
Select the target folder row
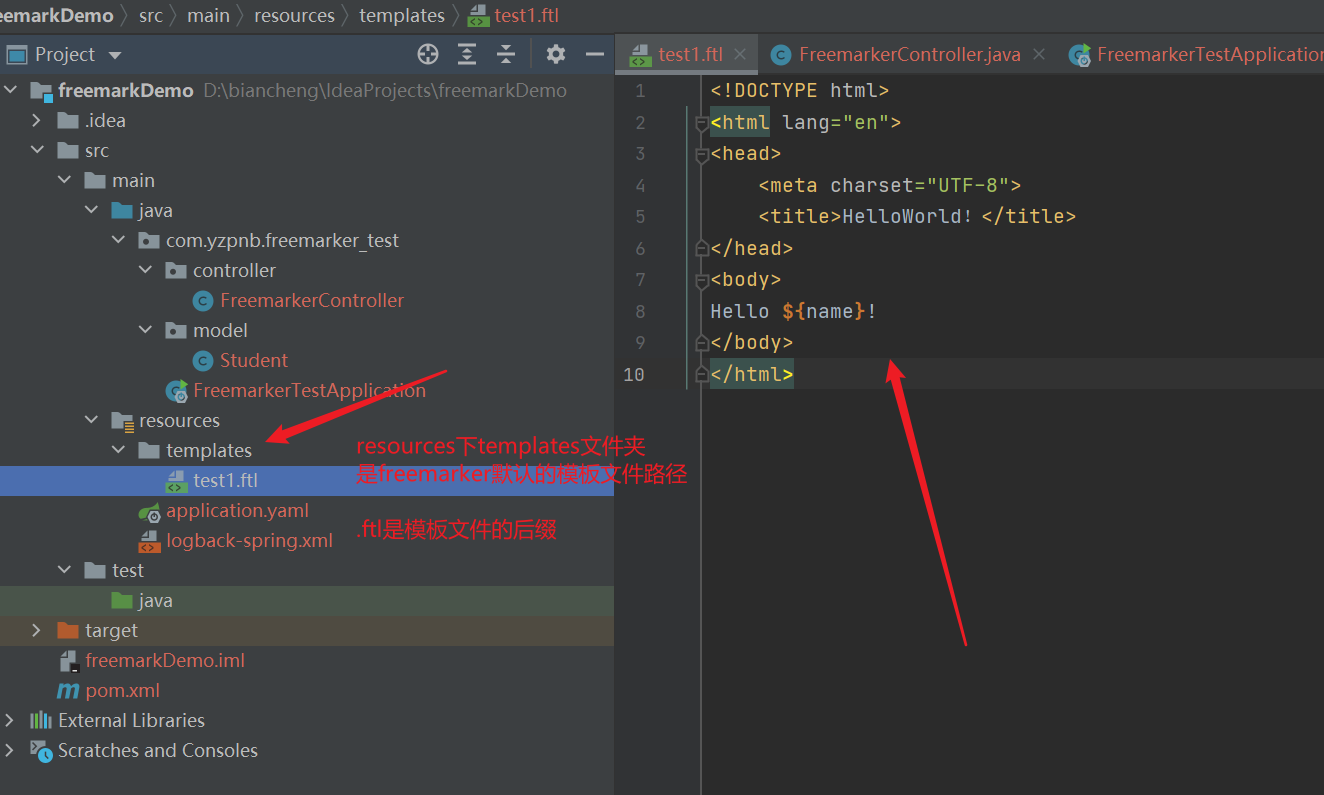coord(307,630)
